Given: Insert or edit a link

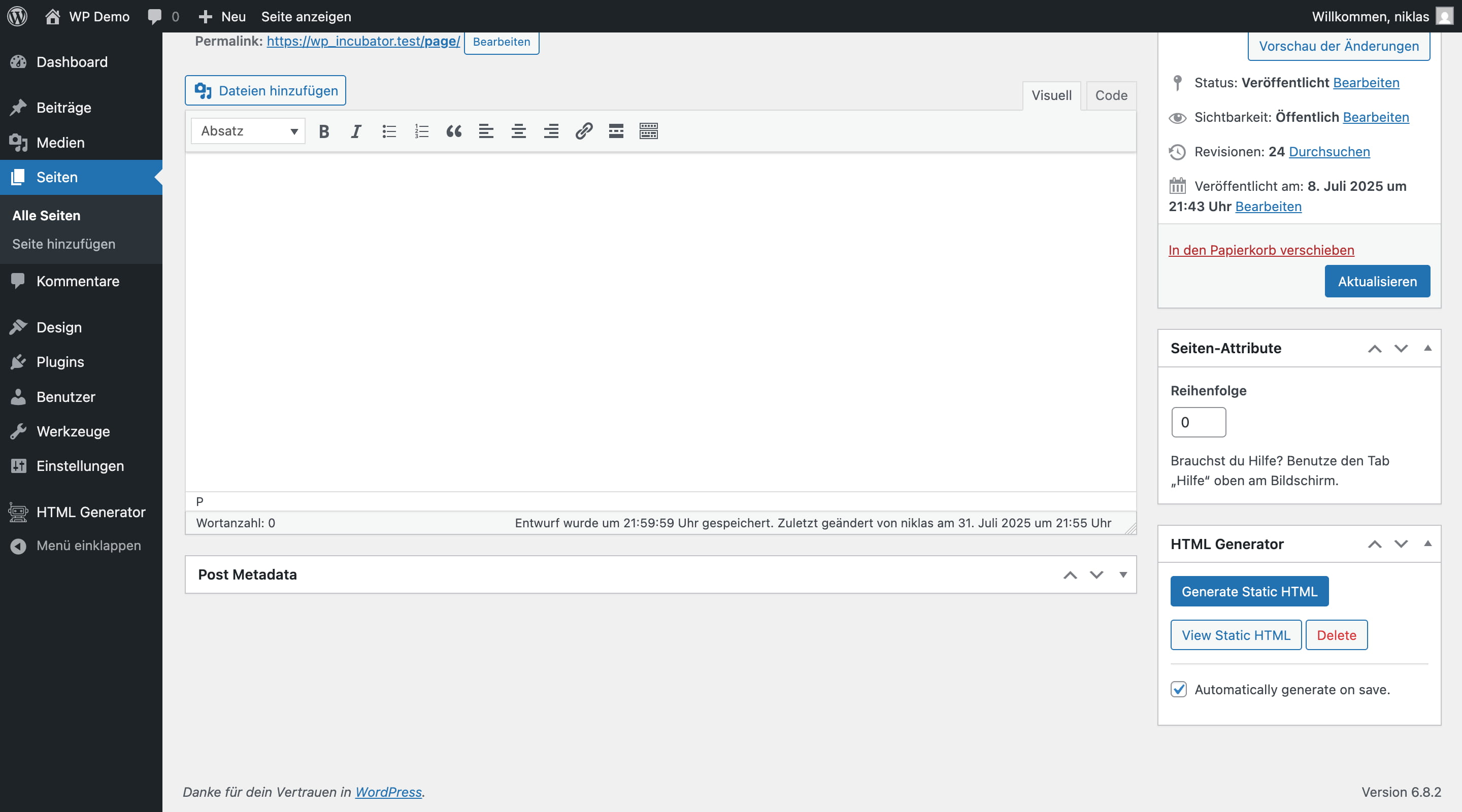Looking at the screenshot, I should tap(583, 131).
